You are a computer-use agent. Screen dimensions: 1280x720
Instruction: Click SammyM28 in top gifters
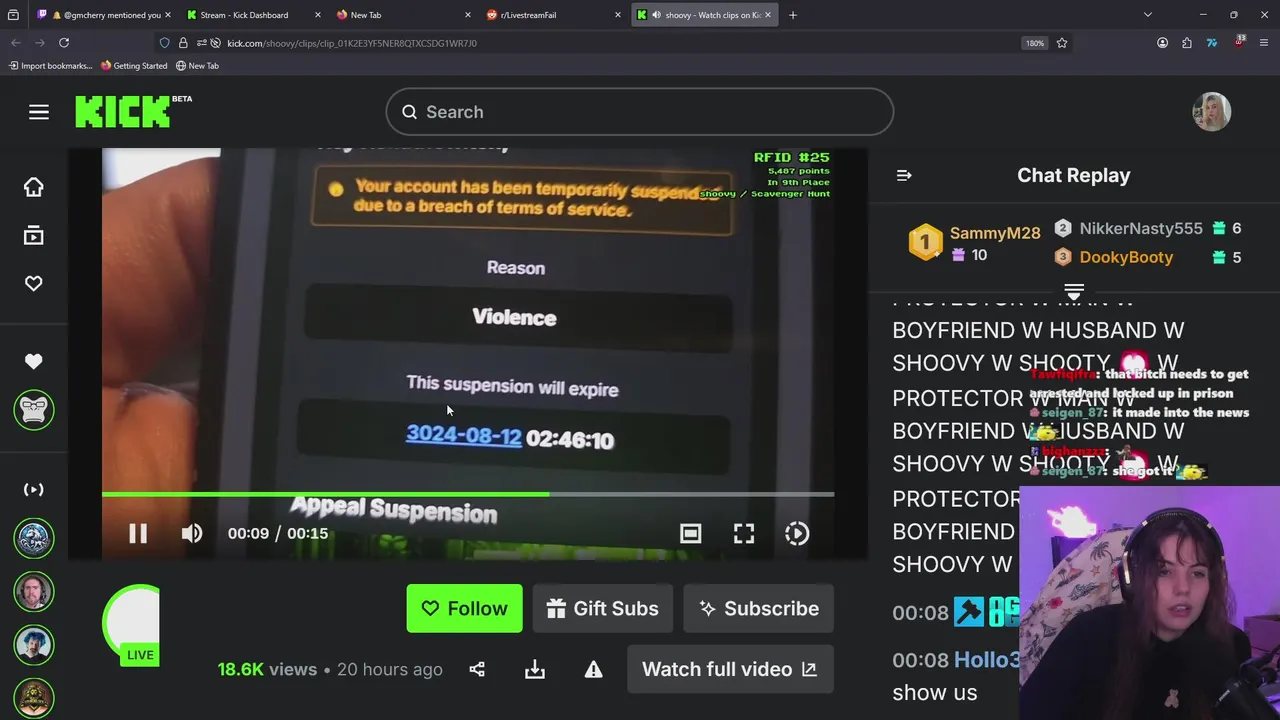click(995, 233)
